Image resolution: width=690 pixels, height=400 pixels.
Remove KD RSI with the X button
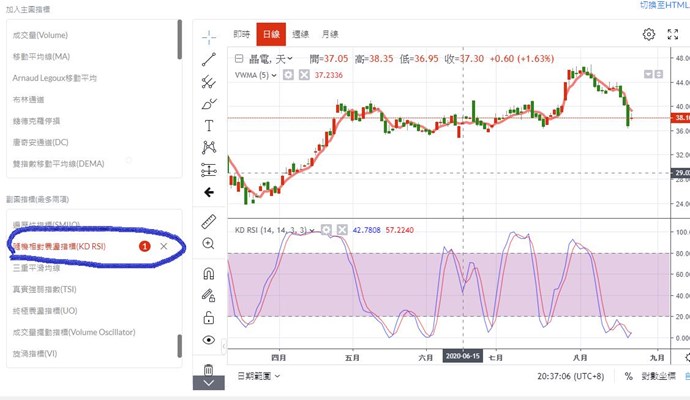click(164, 245)
